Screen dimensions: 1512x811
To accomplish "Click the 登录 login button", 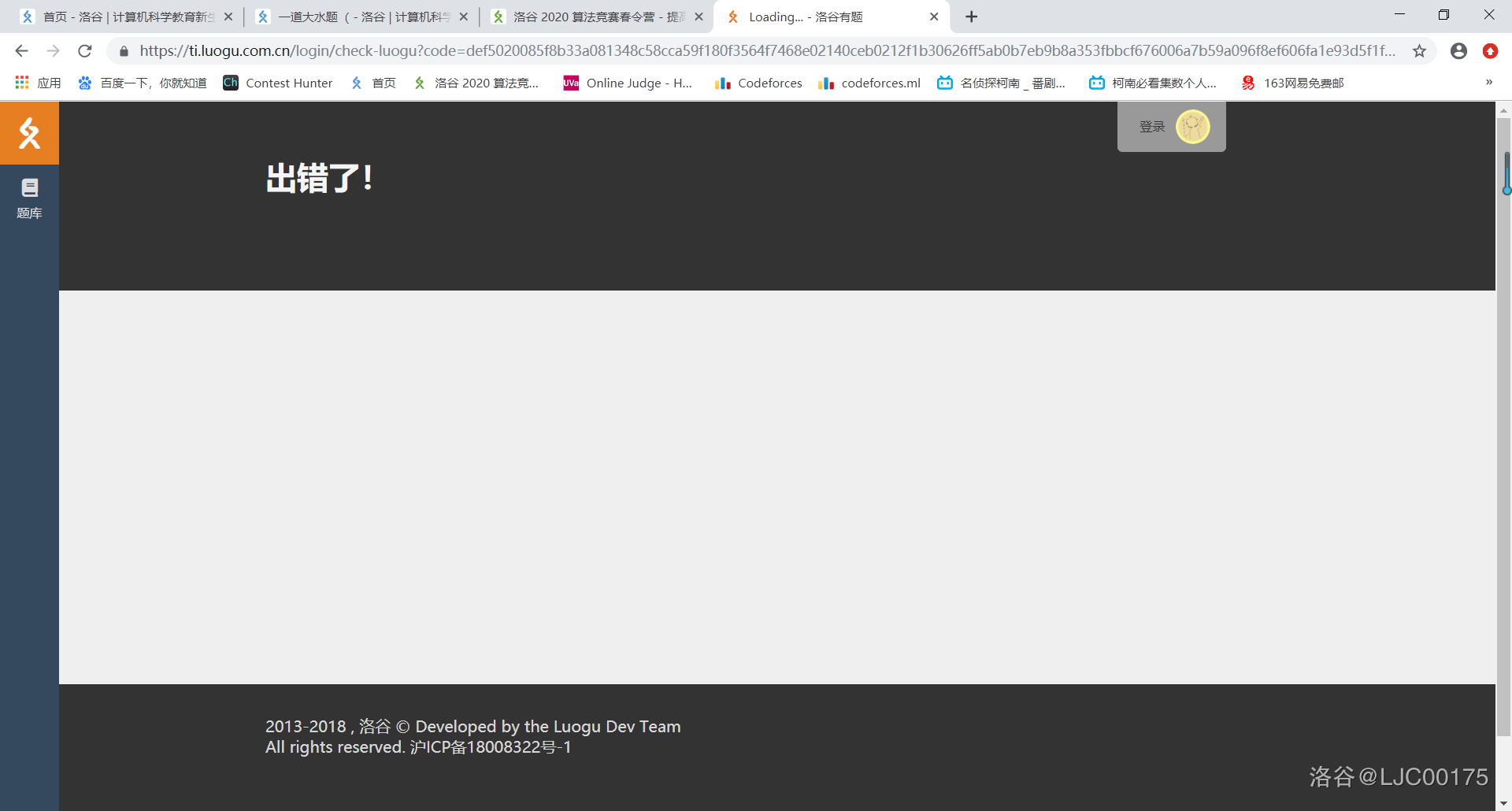I will pyautogui.click(x=1151, y=127).
